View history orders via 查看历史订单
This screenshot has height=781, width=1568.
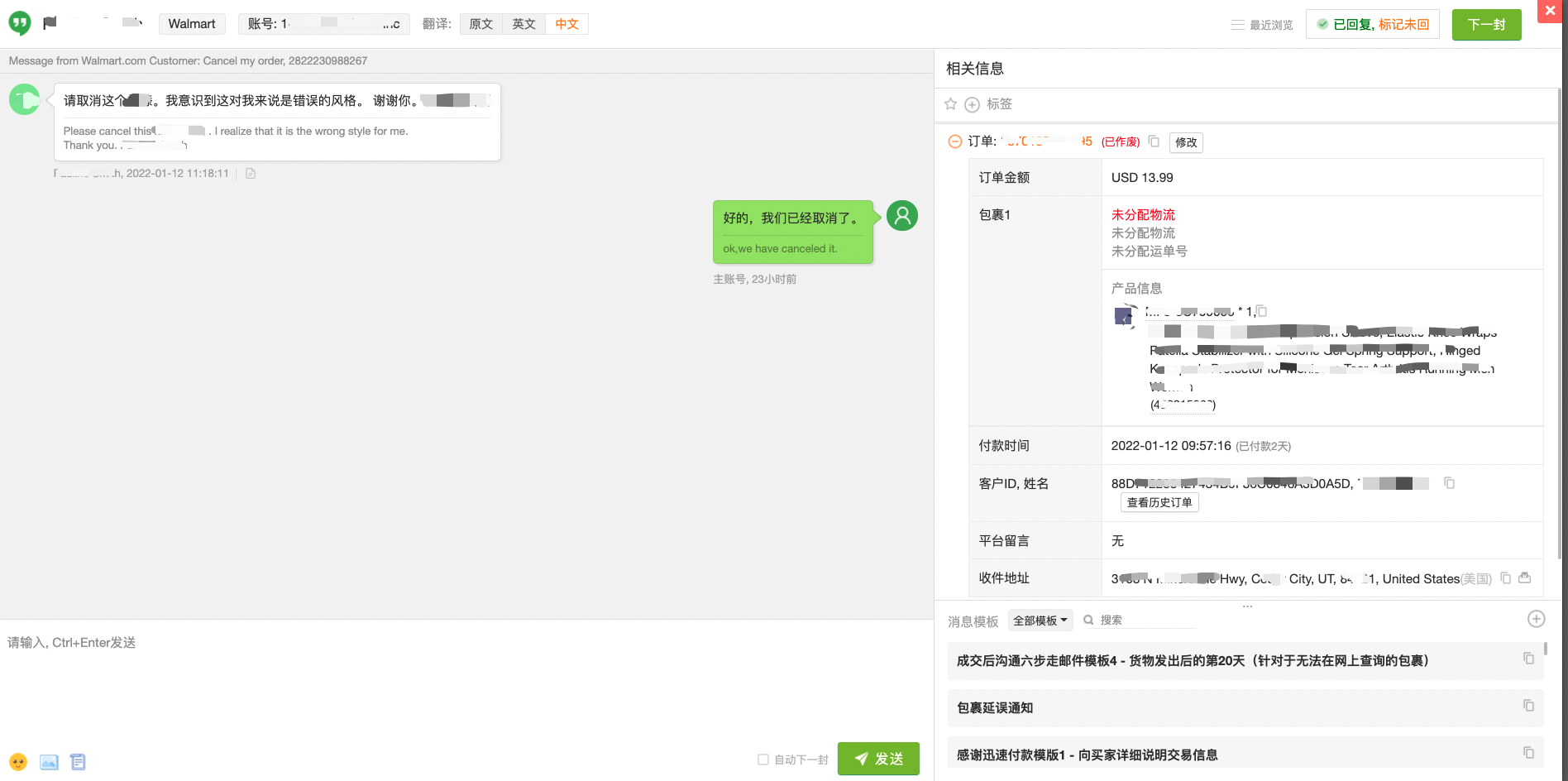point(1159,502)
